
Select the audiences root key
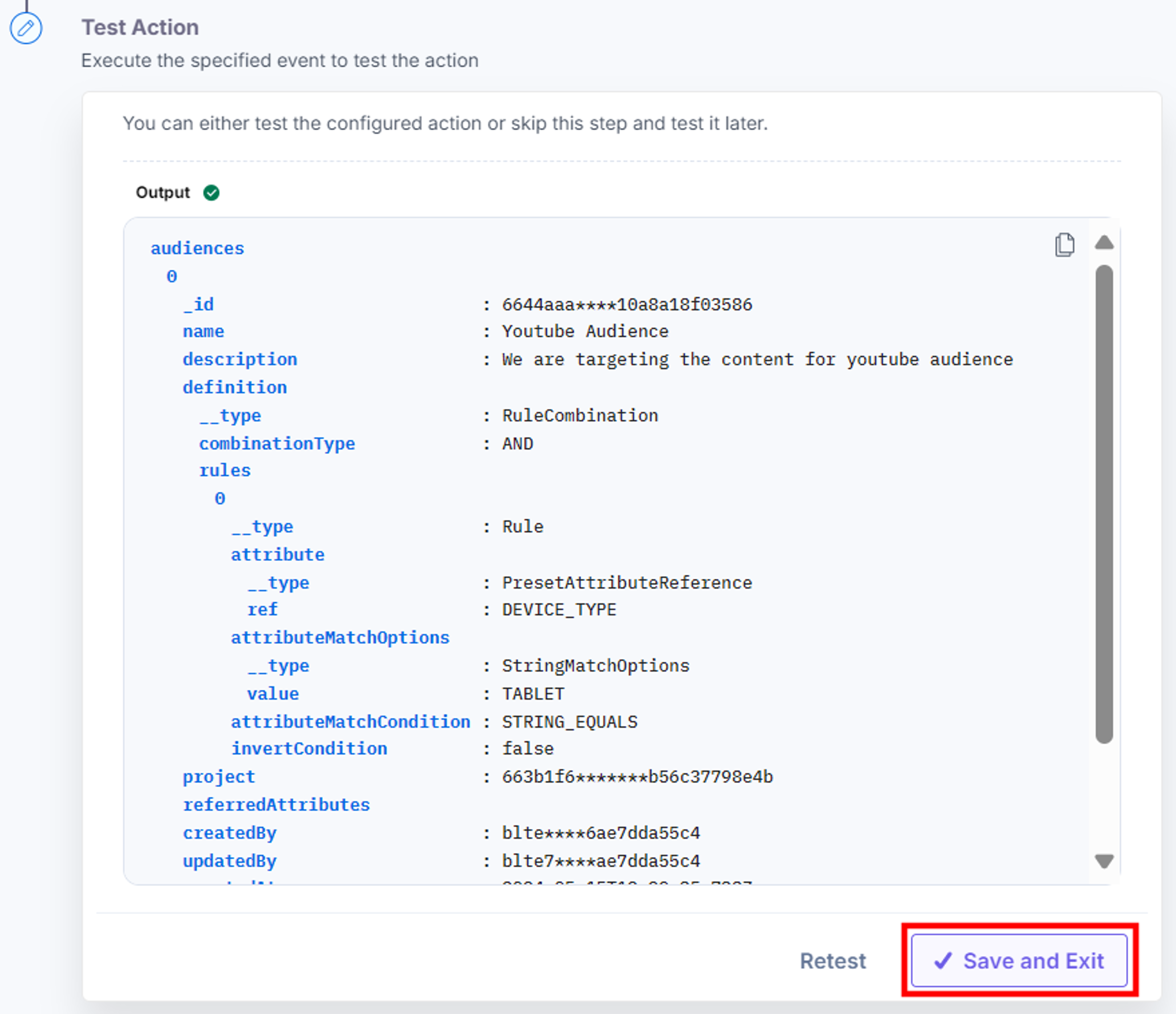click(x=197, y=249)
